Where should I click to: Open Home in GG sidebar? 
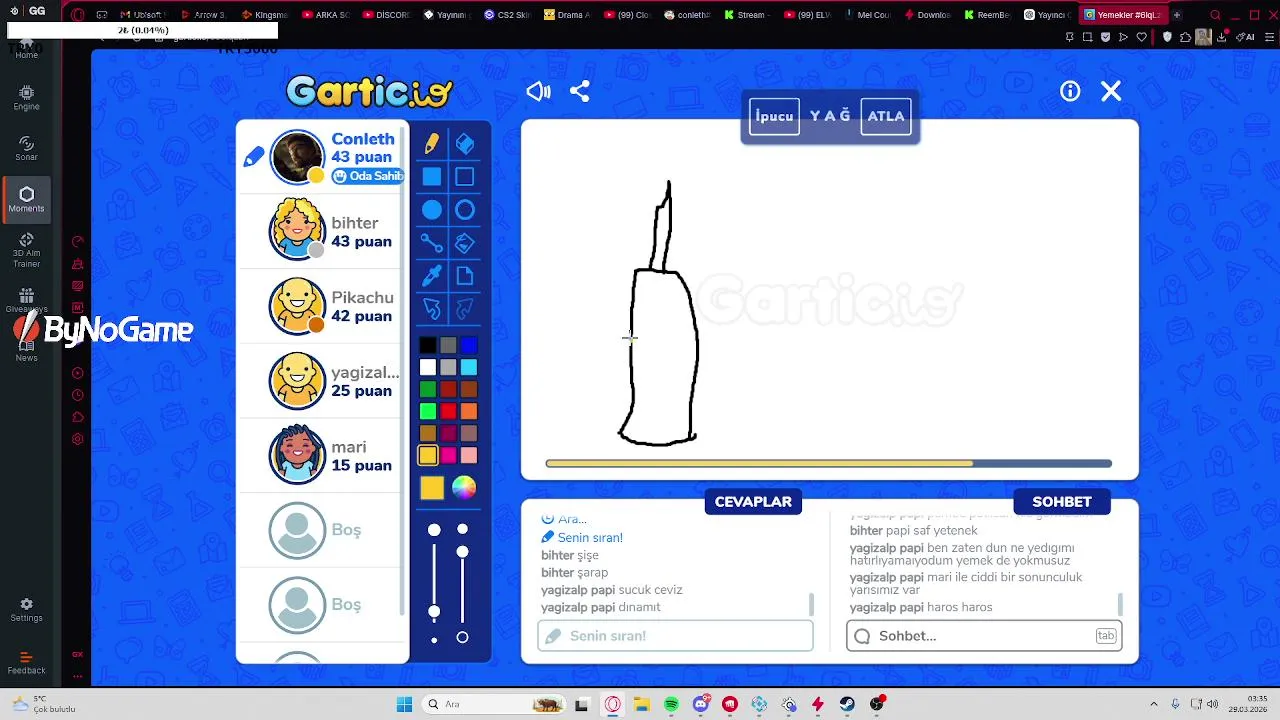(x=26, y=48)
